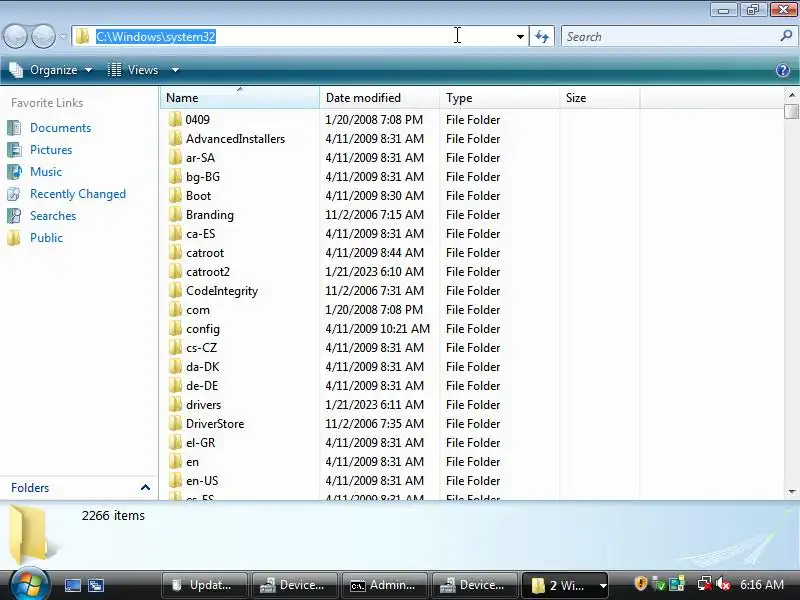This screenshot has height=600, width=800.
Task: Select the da-DK folder name
Action: pyautogui.click(x=203, y=366)
